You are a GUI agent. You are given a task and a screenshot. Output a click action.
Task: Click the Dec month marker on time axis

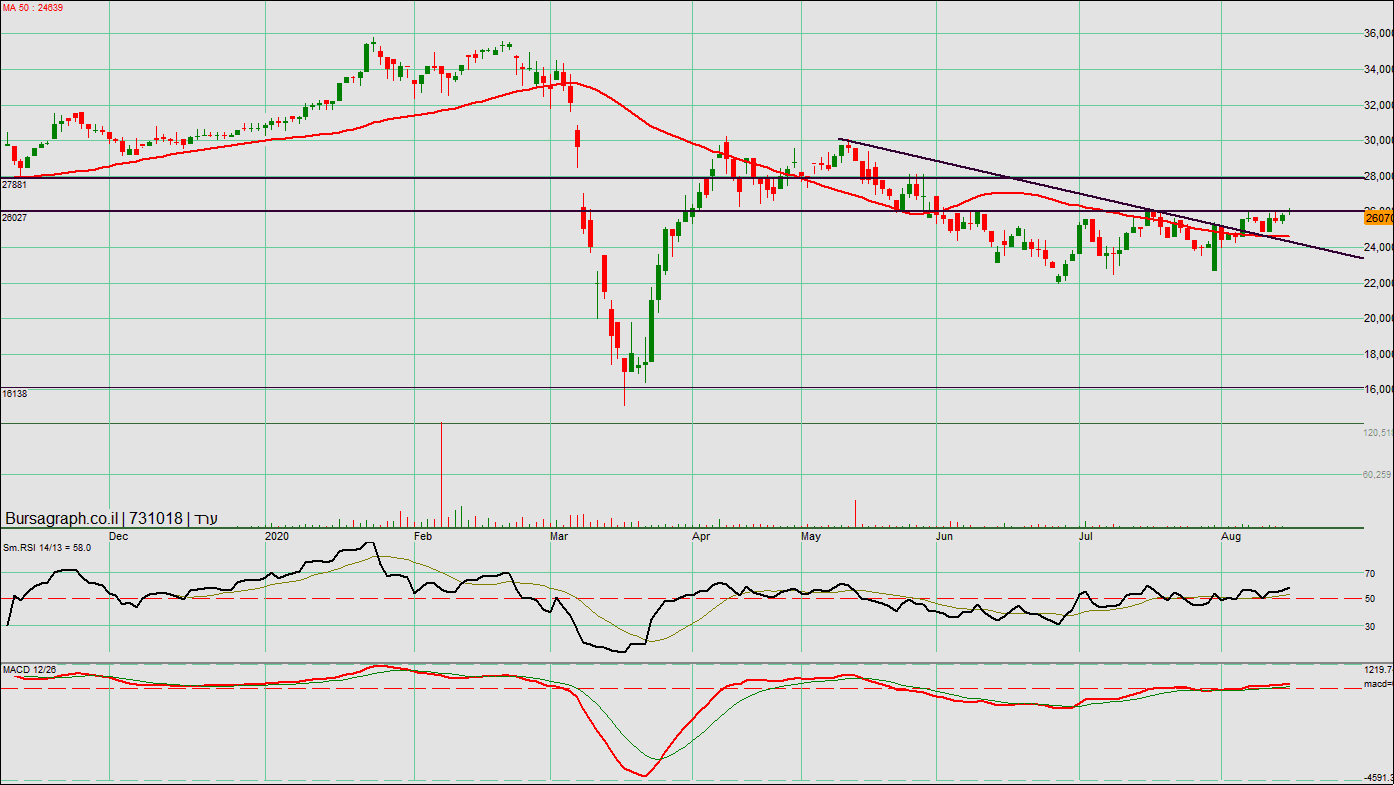(118, 537)
